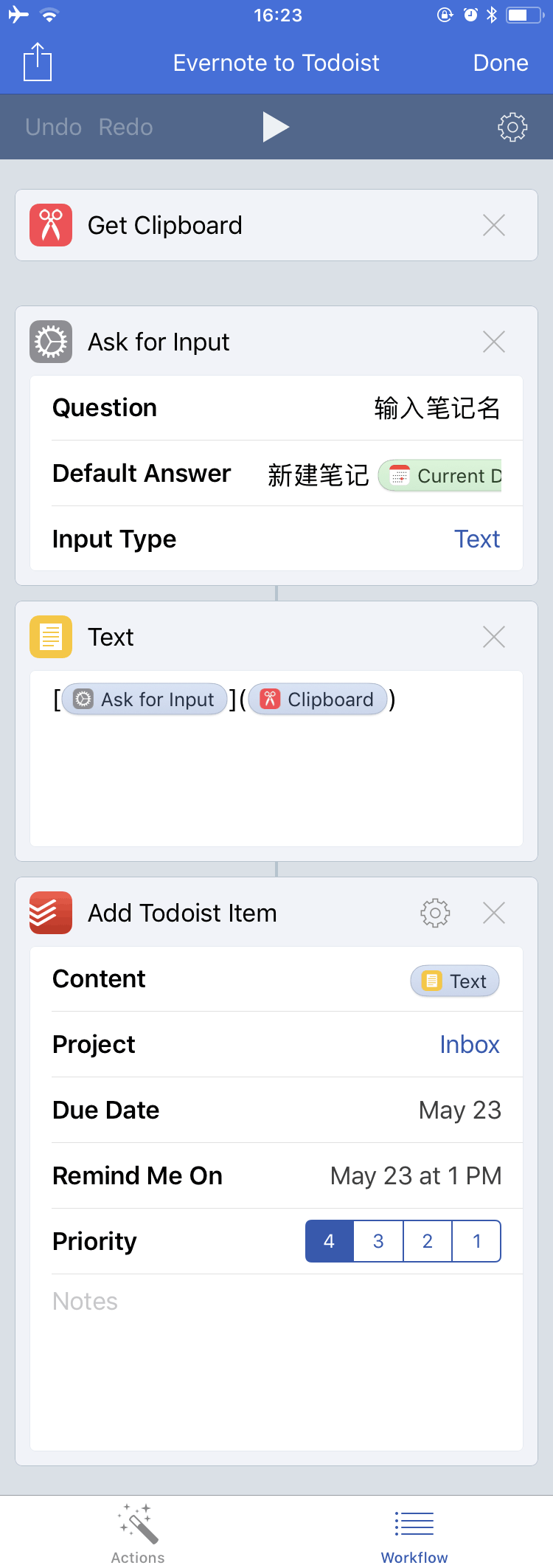Choose a different project than Inbox
The width and height of the screenshot is (553, 1568).
click(x=469, y=1044)
